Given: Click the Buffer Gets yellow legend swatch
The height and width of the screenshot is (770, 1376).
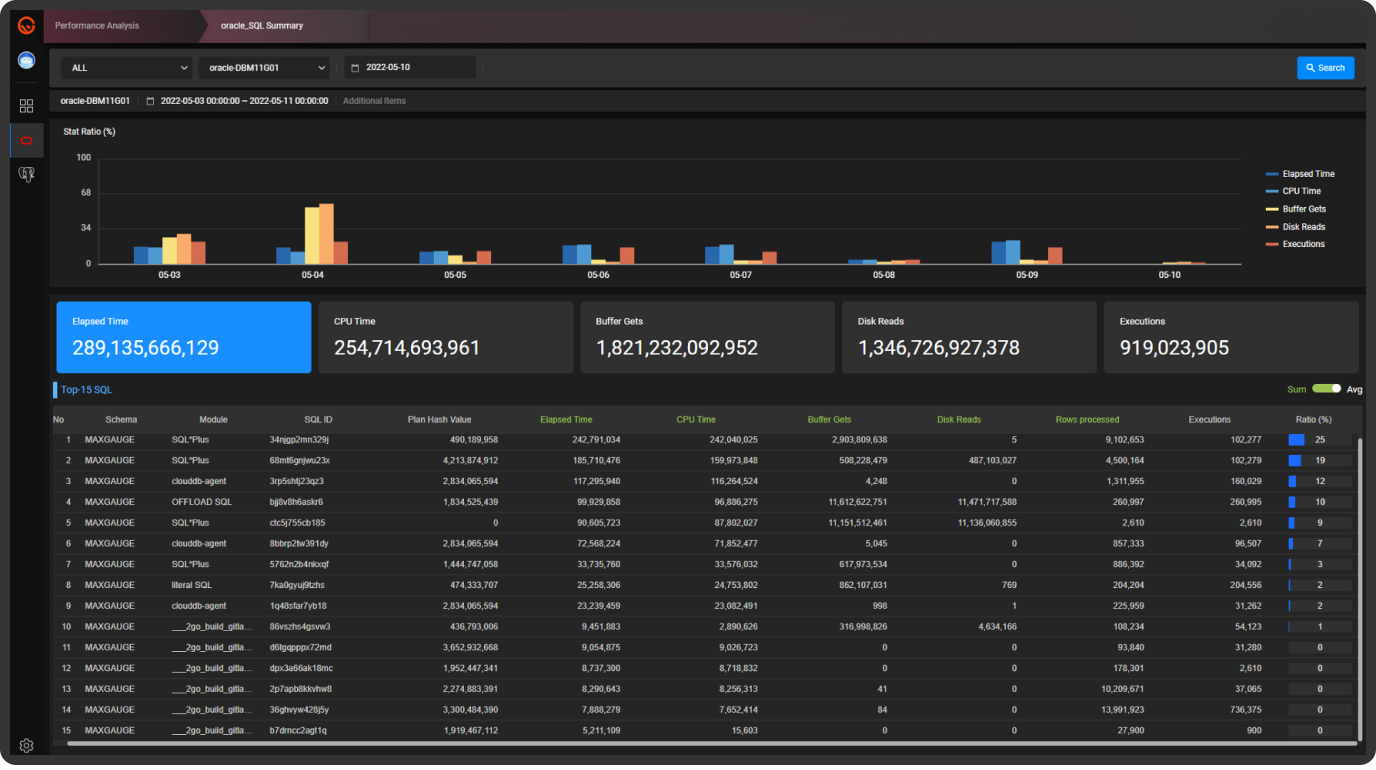Looking at the screenshot, I should pos(1272,209).
